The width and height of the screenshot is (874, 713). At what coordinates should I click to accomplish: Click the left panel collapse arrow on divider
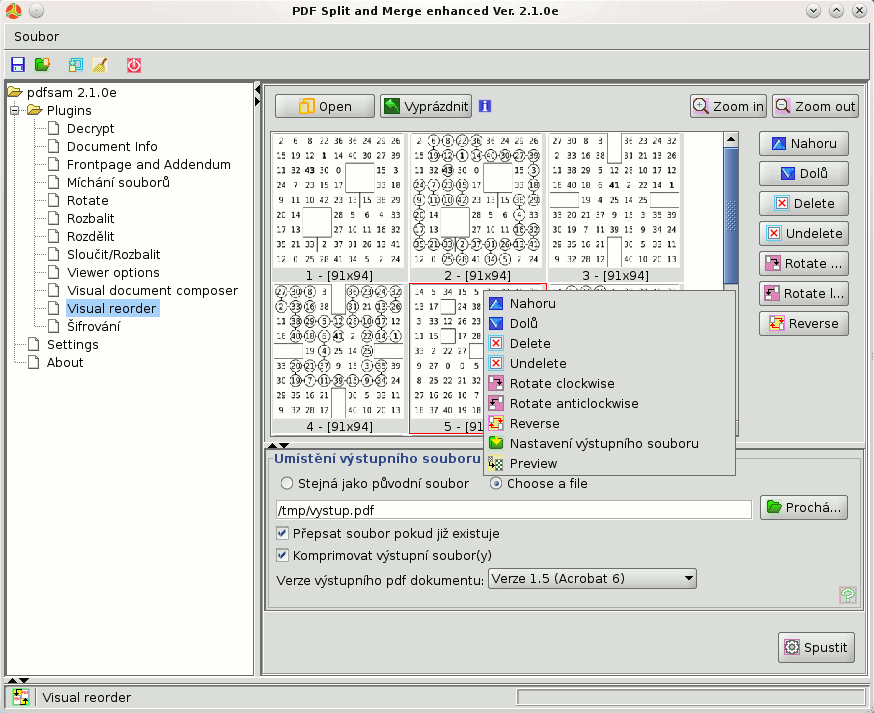257,89
